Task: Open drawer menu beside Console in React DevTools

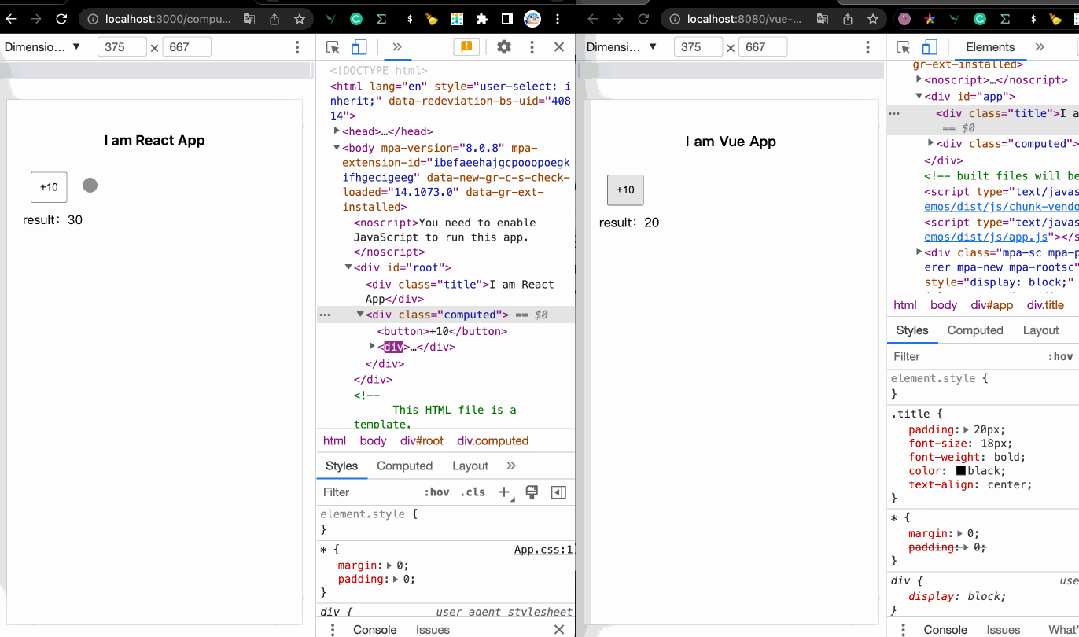Action: 332,629
